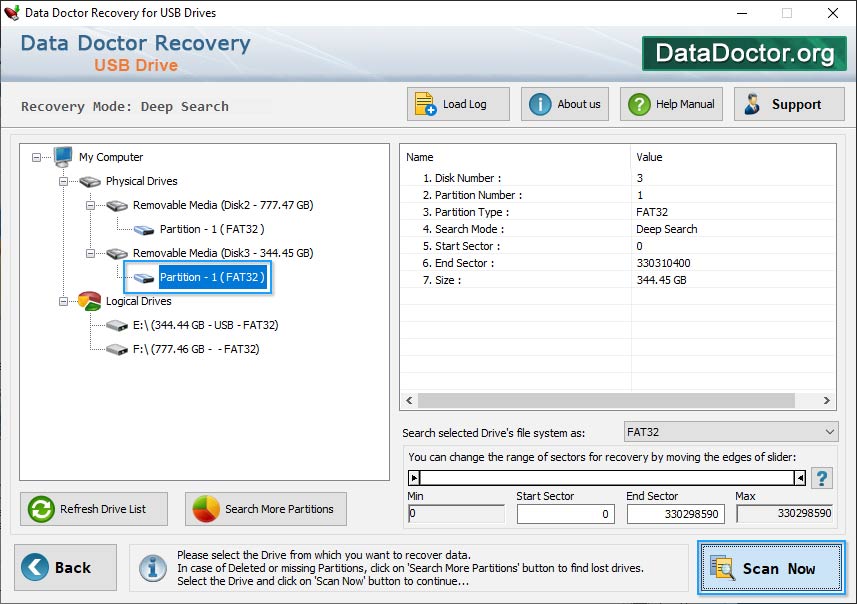Click the application title bar icon

click(x=11, y=13)
